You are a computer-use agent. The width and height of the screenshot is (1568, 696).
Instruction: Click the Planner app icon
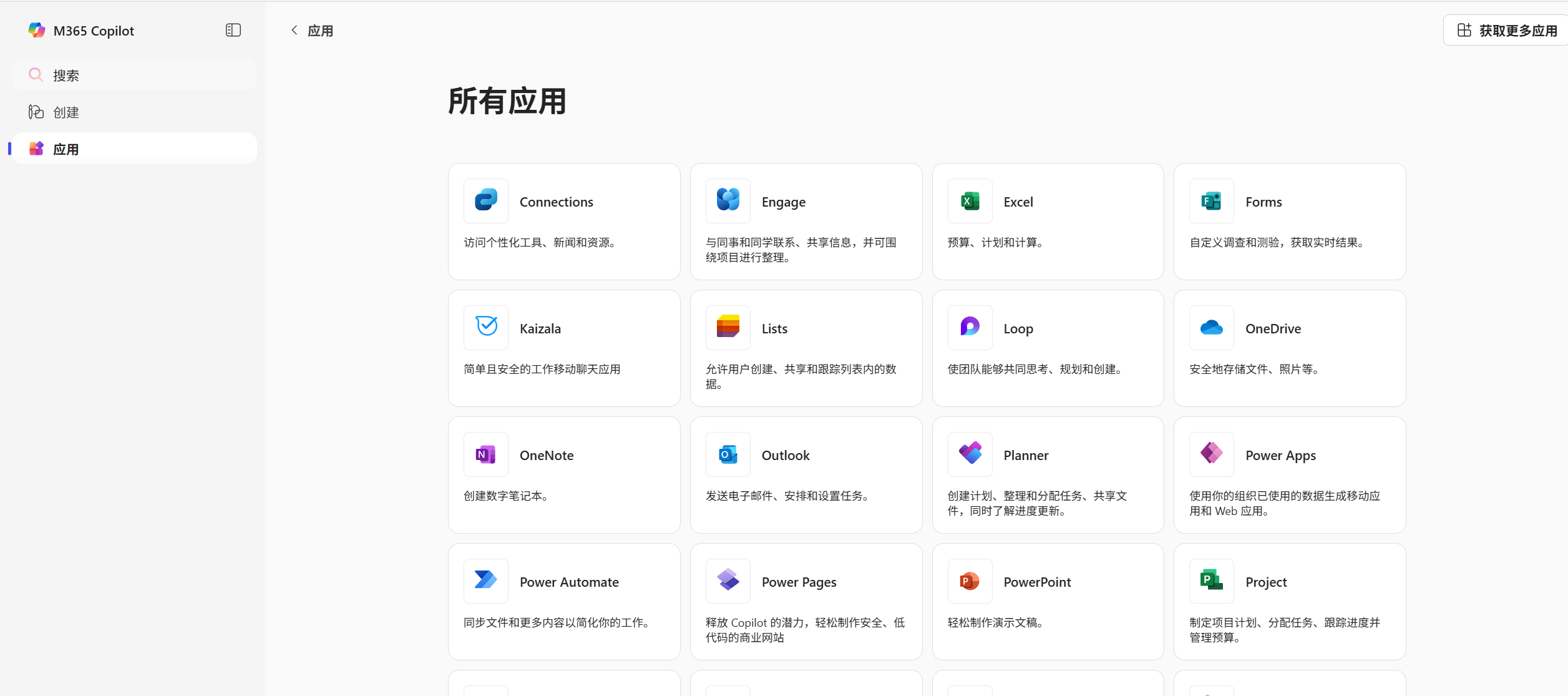[970, 454]
